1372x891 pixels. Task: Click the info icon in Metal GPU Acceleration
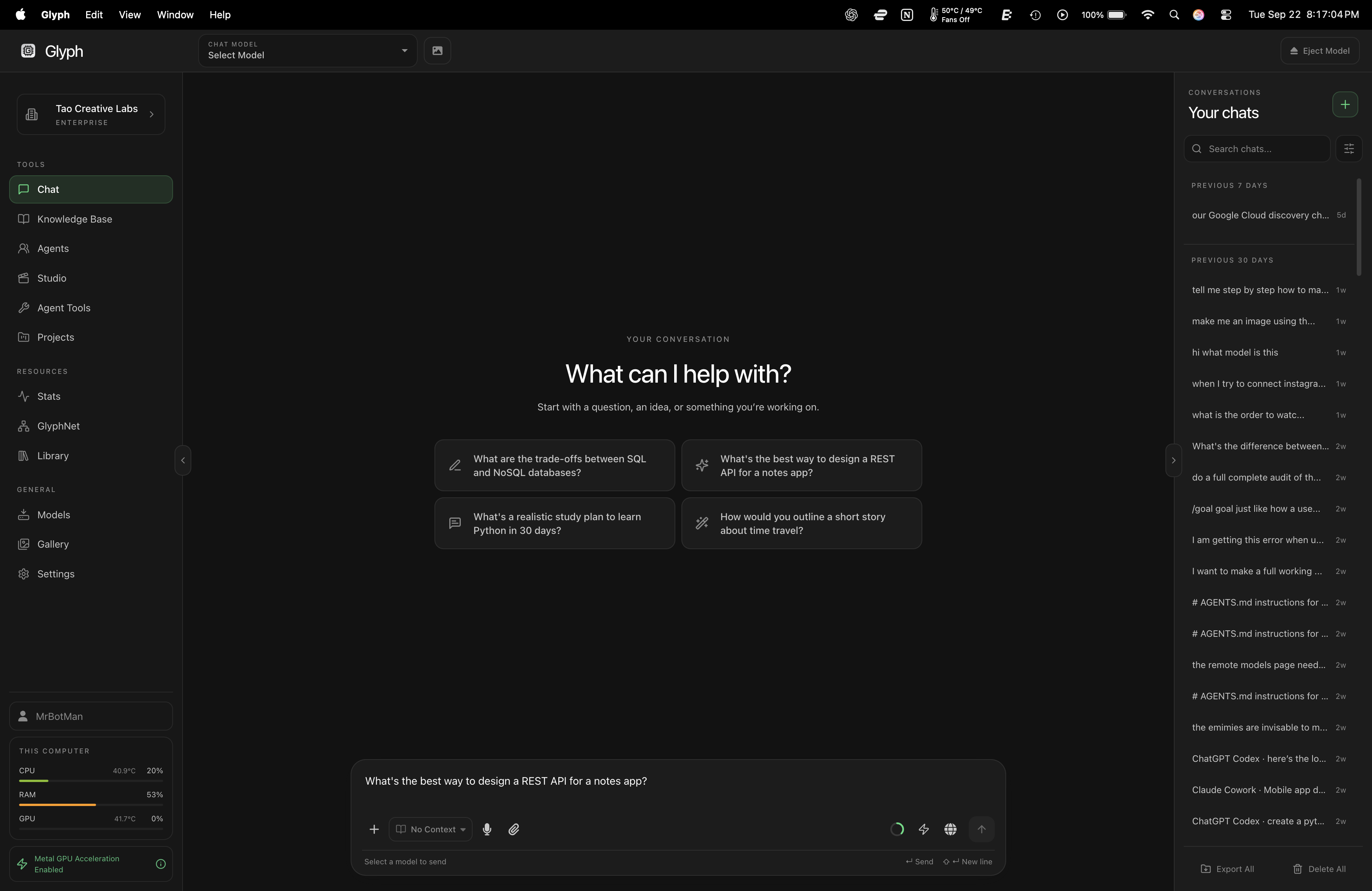(x=161, y=864)
